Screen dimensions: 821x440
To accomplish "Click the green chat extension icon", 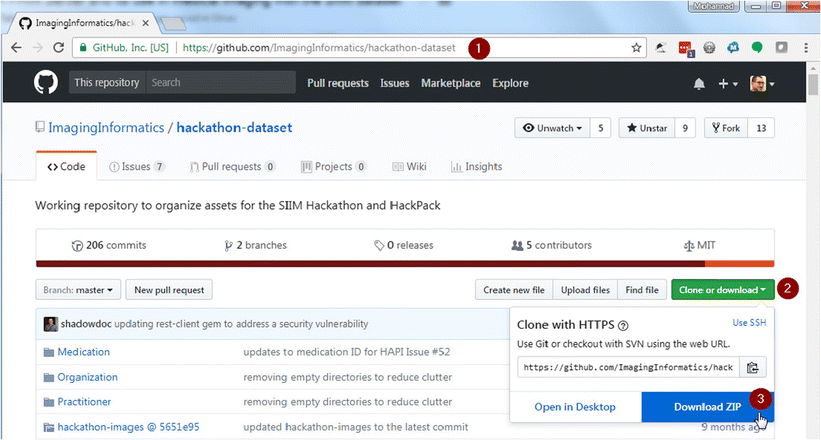I will 757,48.
